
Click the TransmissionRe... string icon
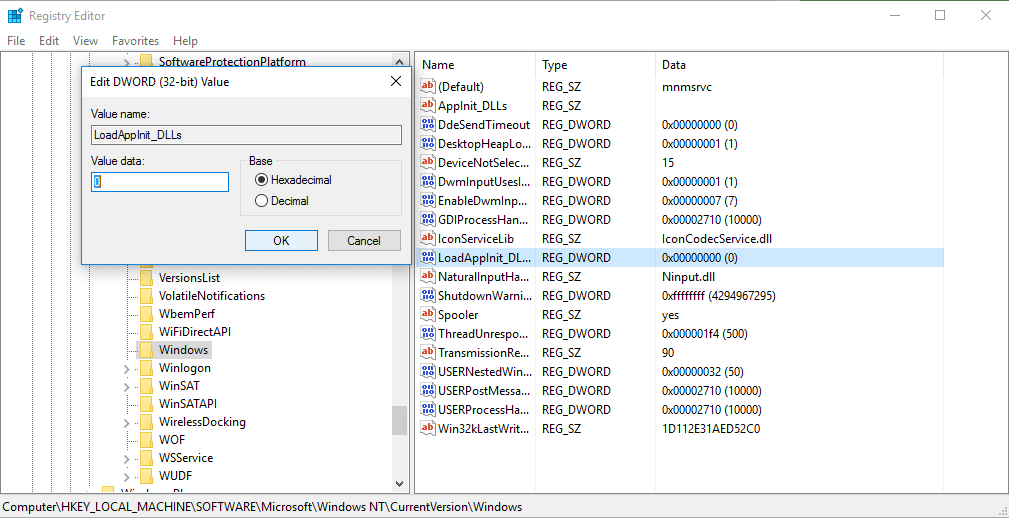[x=428, y=353]
